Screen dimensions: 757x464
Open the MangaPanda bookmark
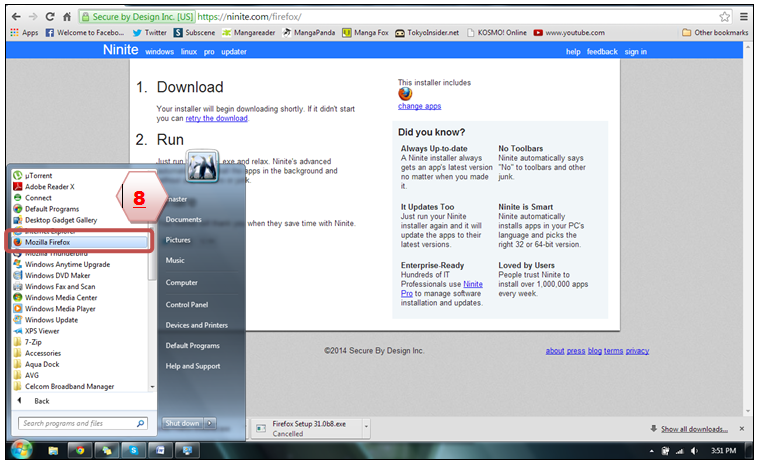[309, 32]
